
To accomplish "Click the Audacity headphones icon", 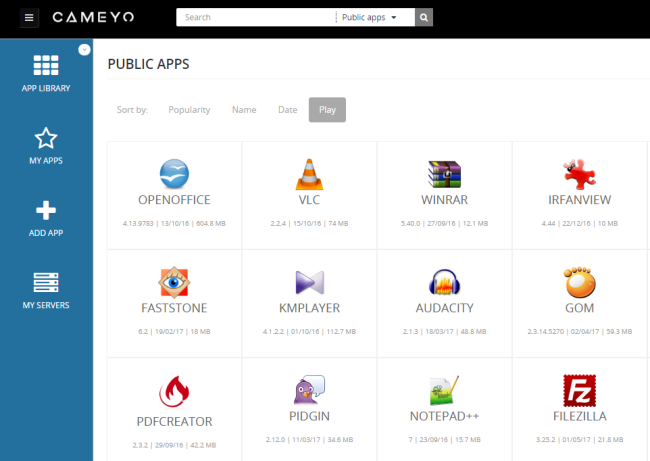I will (444, 282).
